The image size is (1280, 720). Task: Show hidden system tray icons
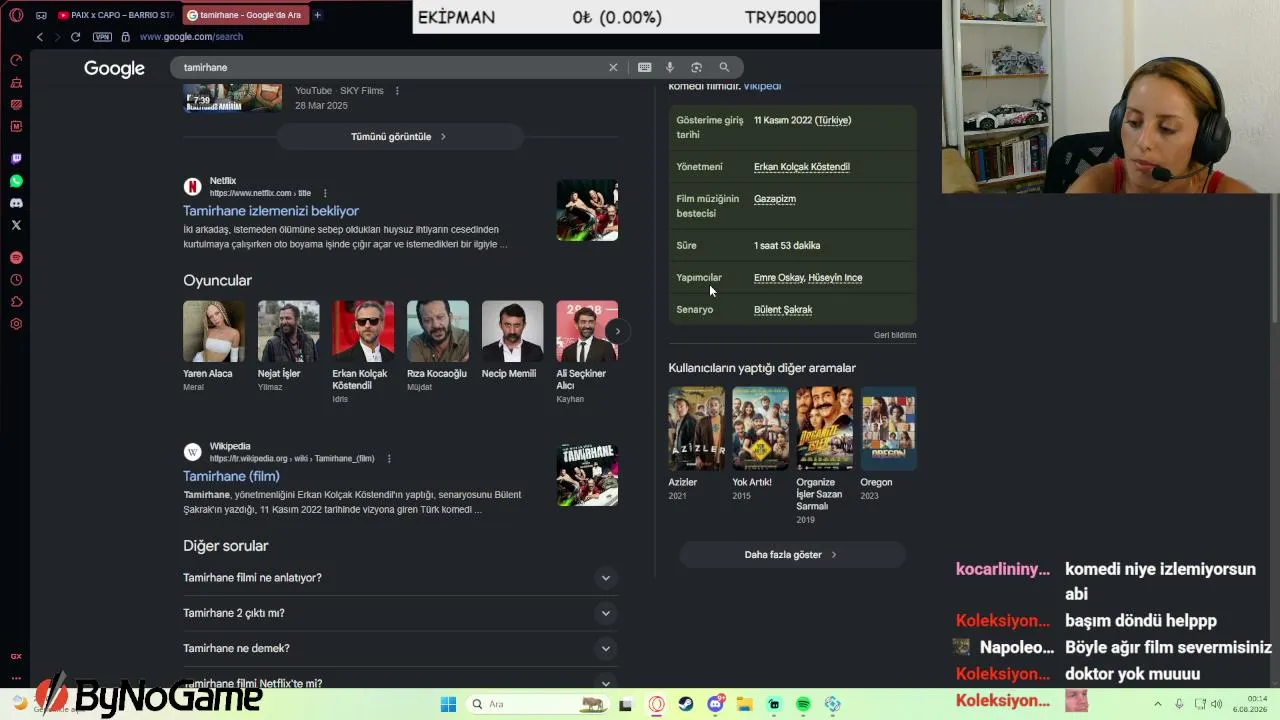pos(1158,704)
